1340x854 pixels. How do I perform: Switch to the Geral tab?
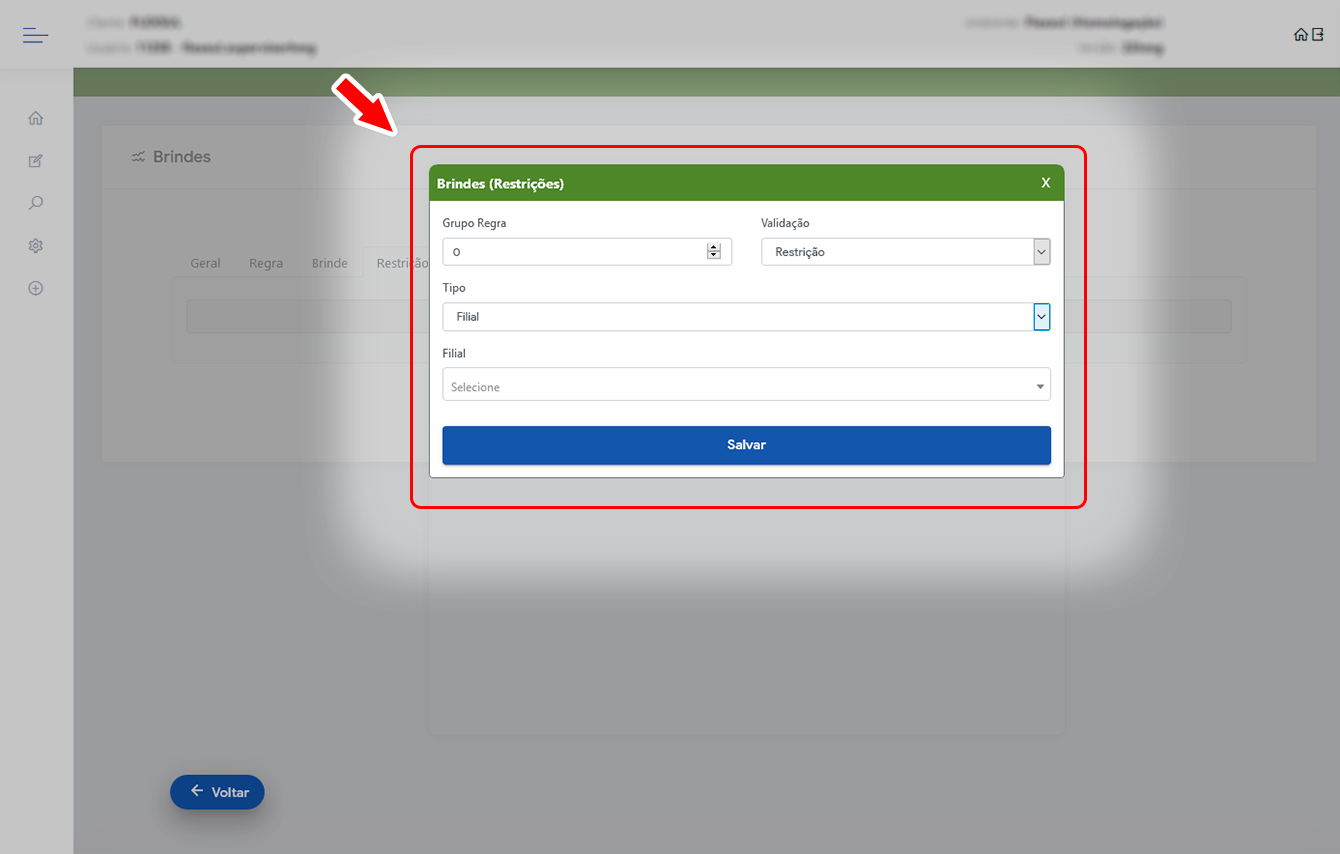point(205,263)
